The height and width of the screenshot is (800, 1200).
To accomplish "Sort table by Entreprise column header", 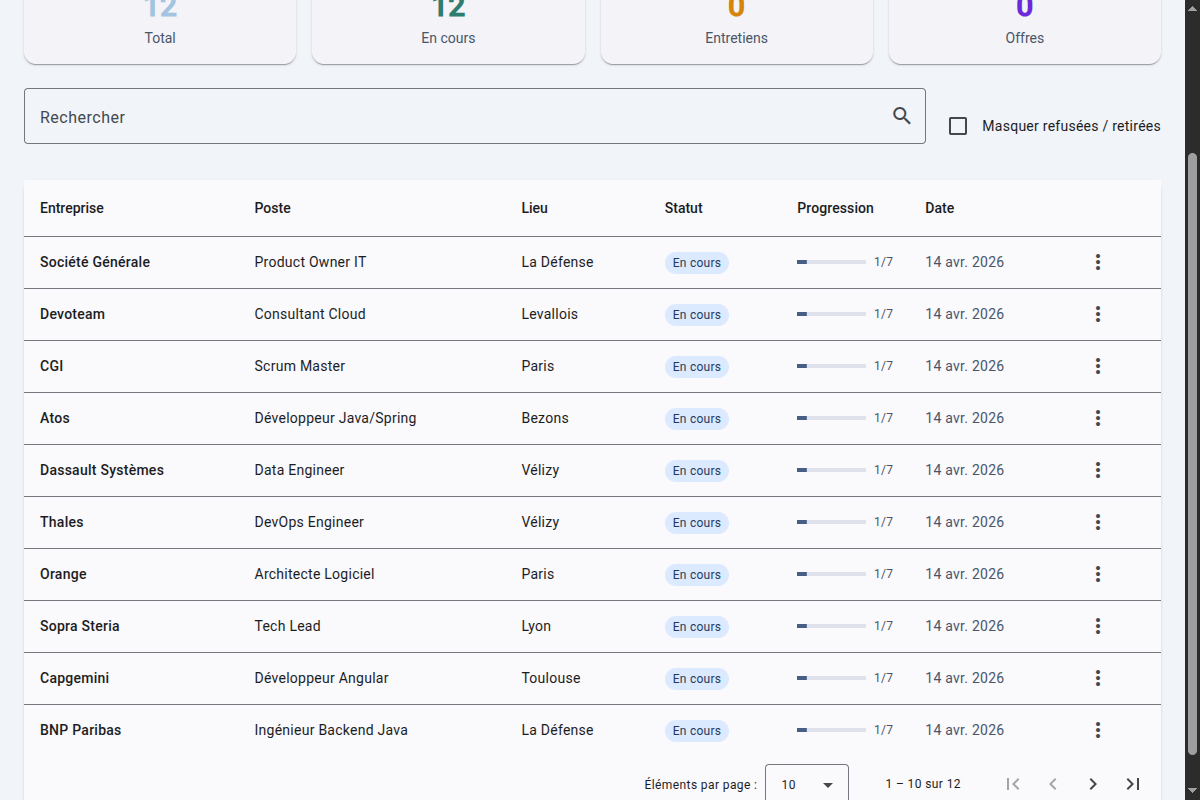I will pyautogui.click(x=72, y=208).
